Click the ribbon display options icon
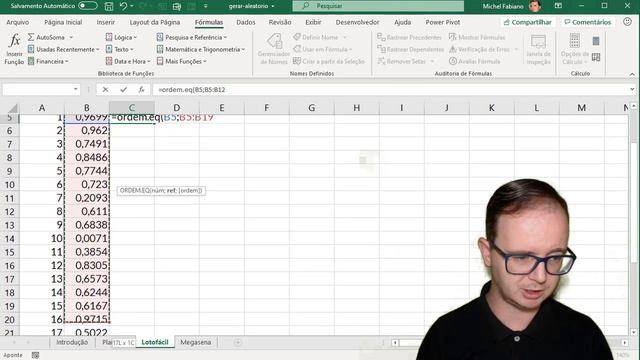Viewport: 640px width, 360px height. click(x=558, y=6)
